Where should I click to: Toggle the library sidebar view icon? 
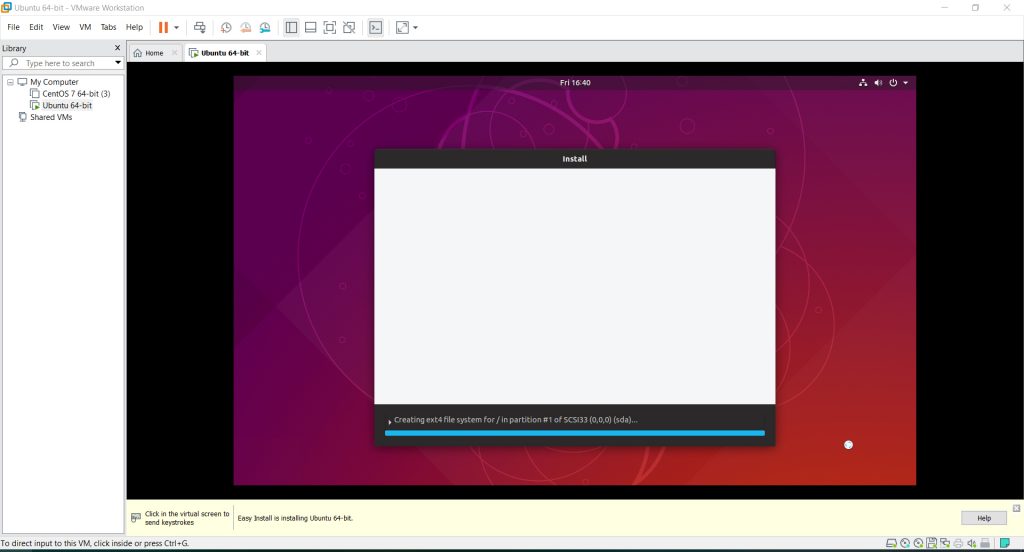(291, 27)
